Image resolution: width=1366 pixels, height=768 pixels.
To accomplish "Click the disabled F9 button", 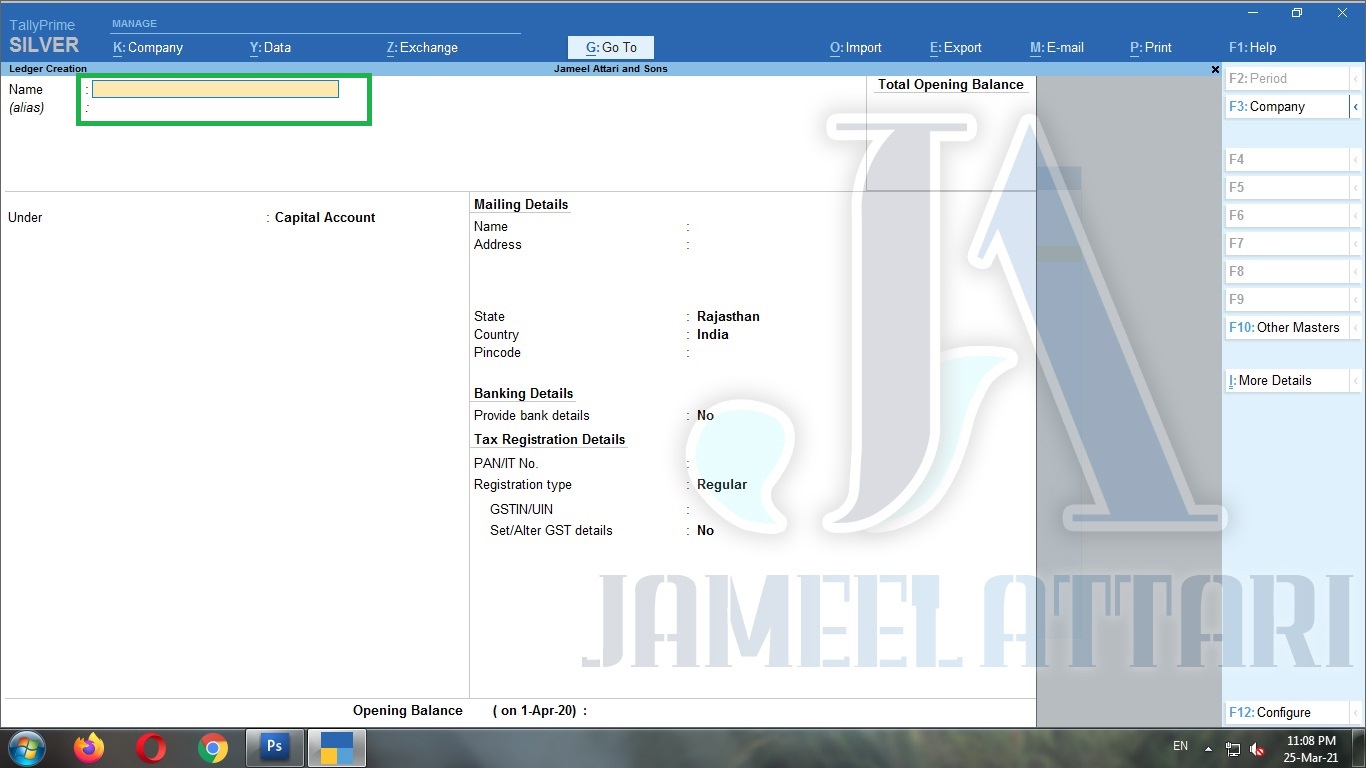I will point(1287,299).
